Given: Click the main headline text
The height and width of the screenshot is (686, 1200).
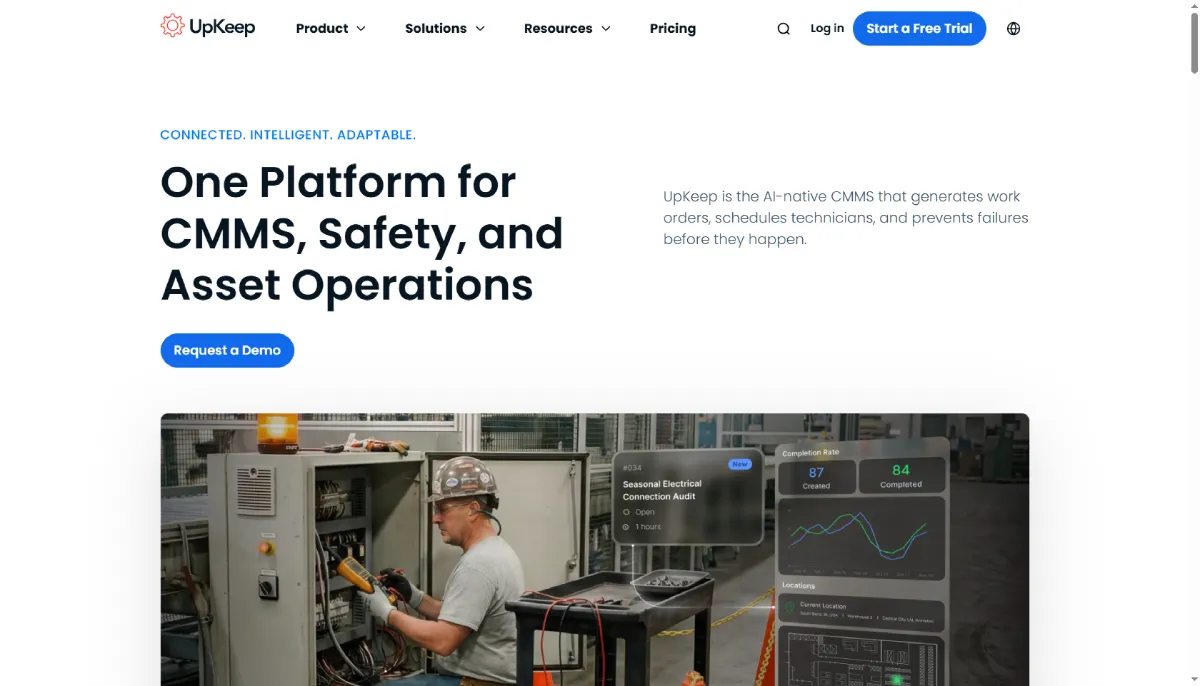Looking at the screenshot, I should click(x=362, y=233).
